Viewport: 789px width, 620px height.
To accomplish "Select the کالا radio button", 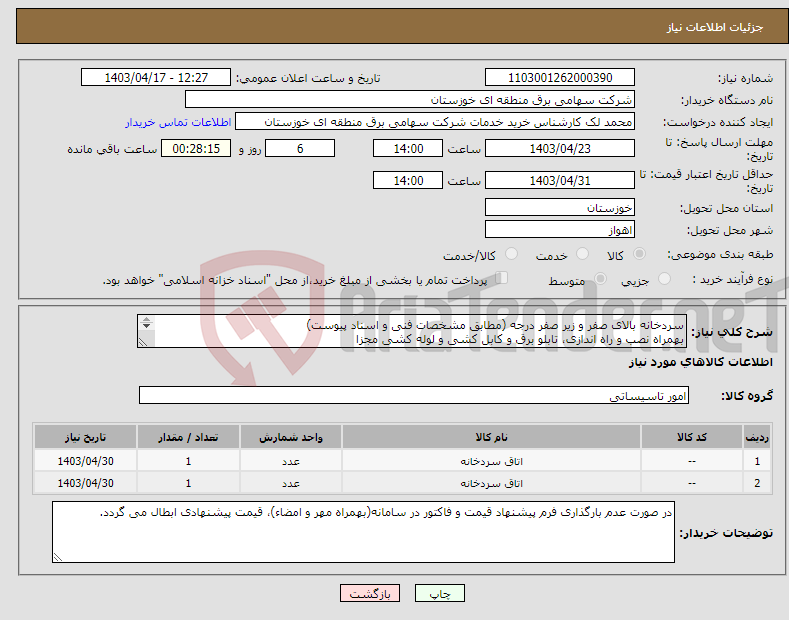I will (639, 254).
